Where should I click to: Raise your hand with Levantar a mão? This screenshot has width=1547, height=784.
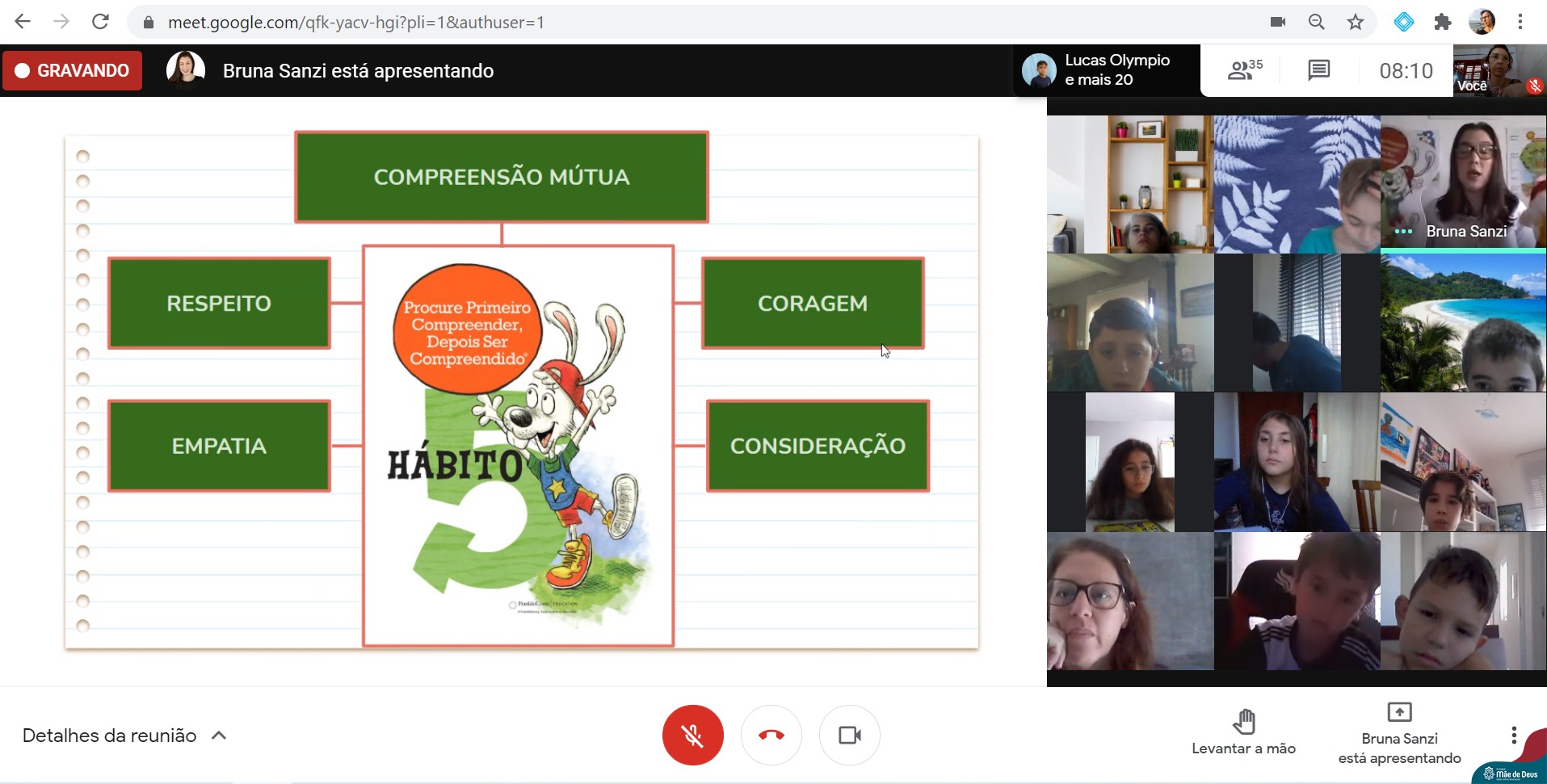pos(1243,732)
